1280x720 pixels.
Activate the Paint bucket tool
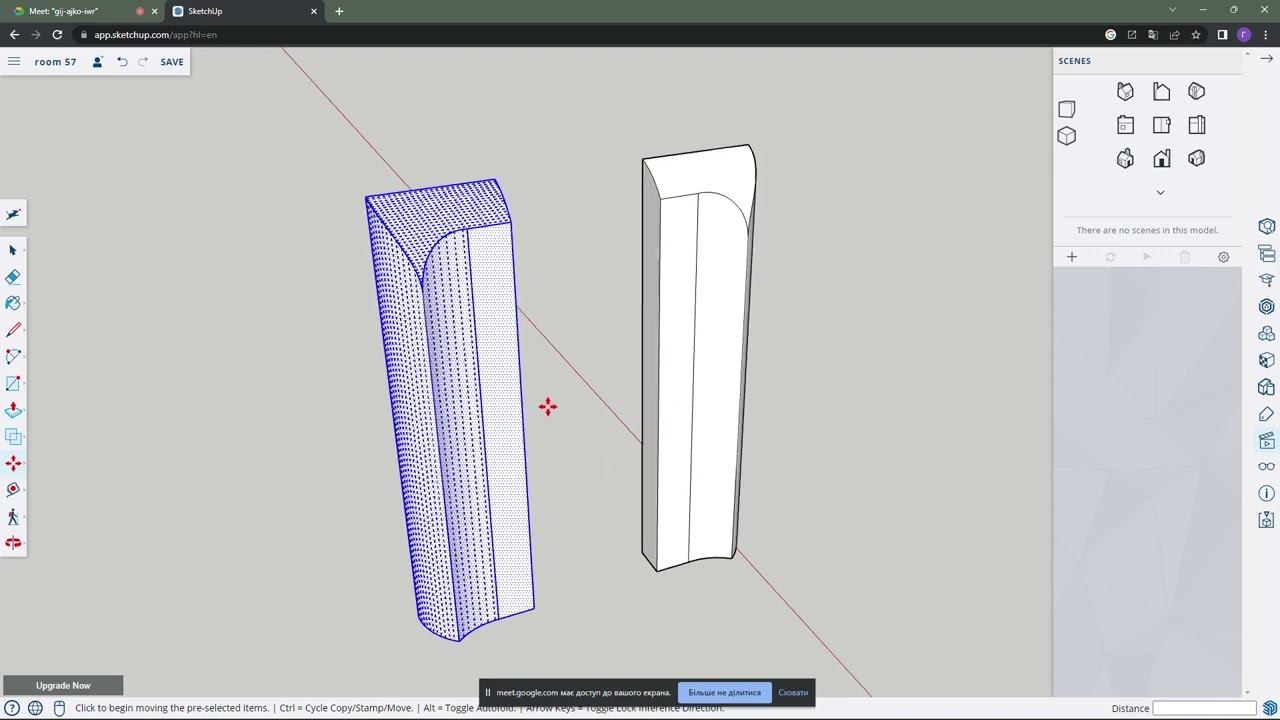[13, 303]
